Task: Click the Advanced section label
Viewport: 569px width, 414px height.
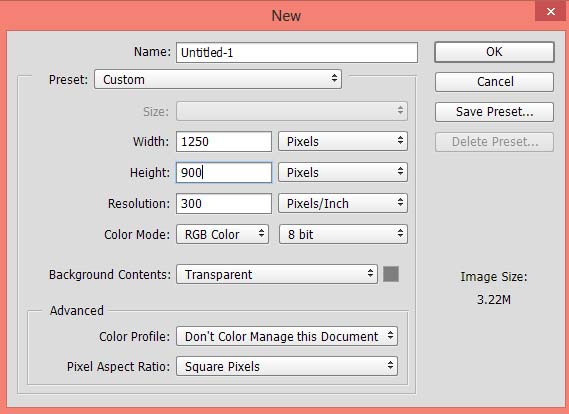Action: click(x=77, y=311)
